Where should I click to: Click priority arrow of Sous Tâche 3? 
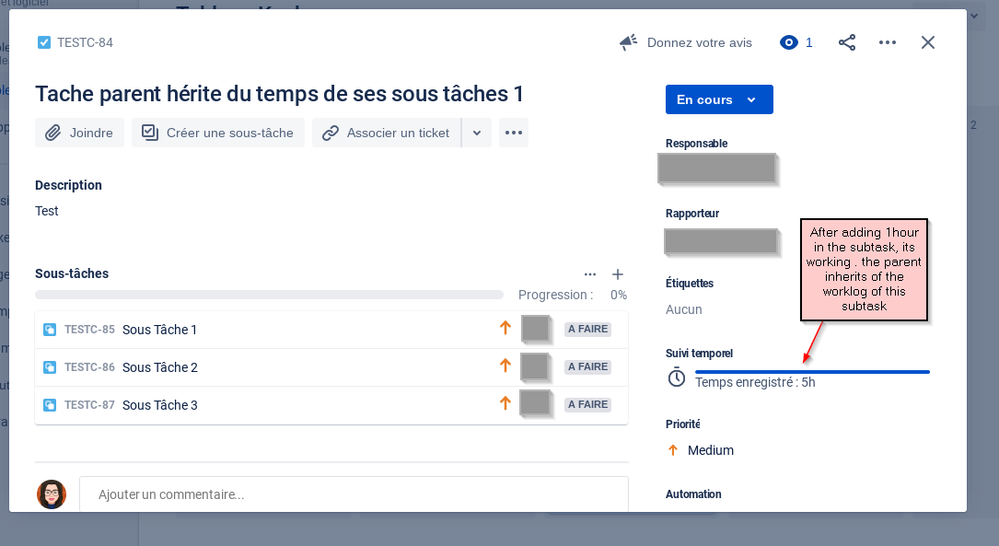pos(505,403)
